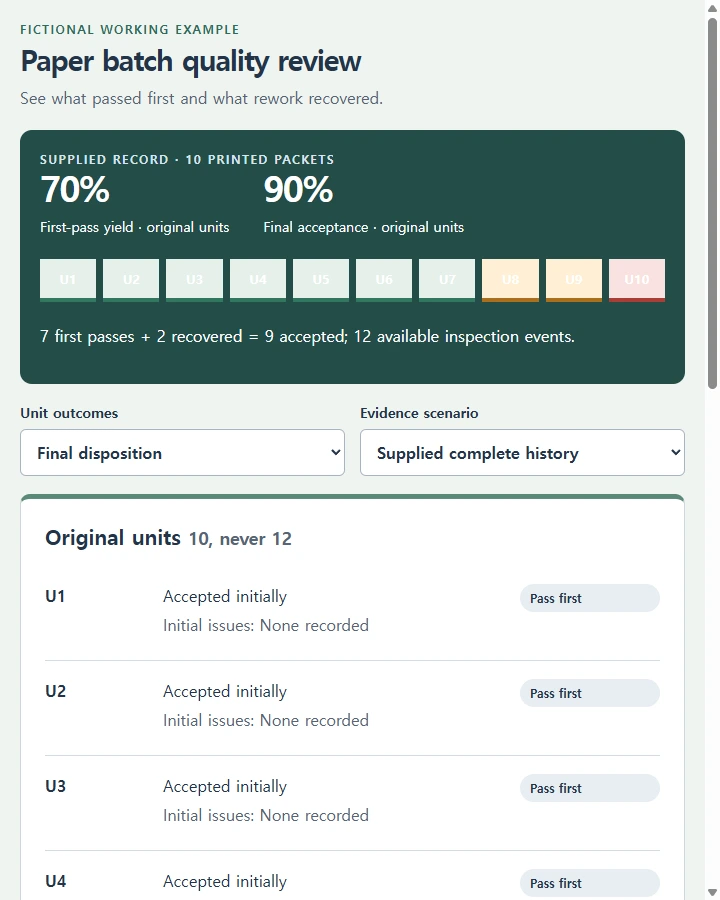This screenshot has width=720, height=900.
Task: Click the 'Paper batch quality review' heading
Action: [191, 61]
